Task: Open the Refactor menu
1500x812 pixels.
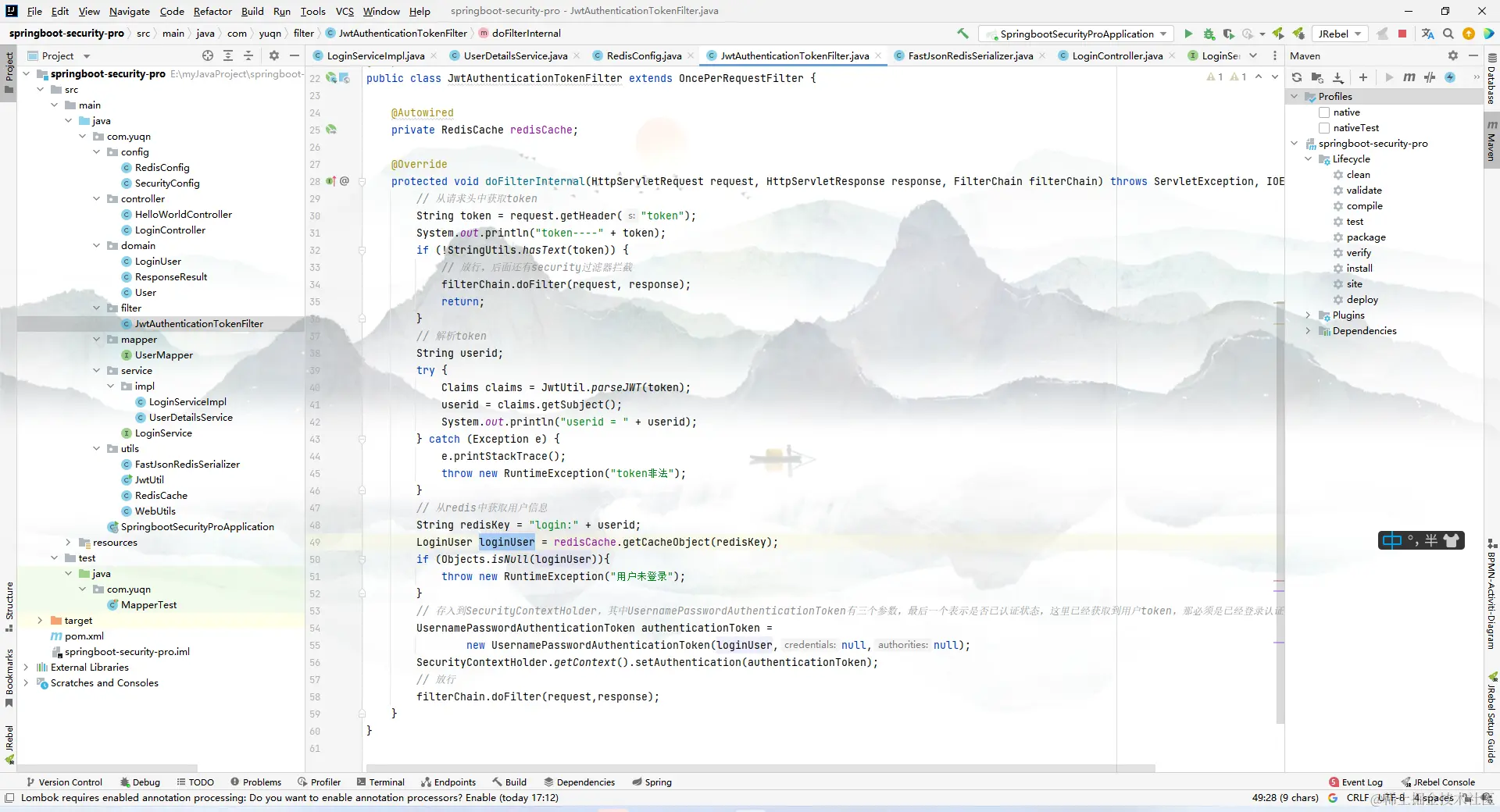Action: (212, 11)
